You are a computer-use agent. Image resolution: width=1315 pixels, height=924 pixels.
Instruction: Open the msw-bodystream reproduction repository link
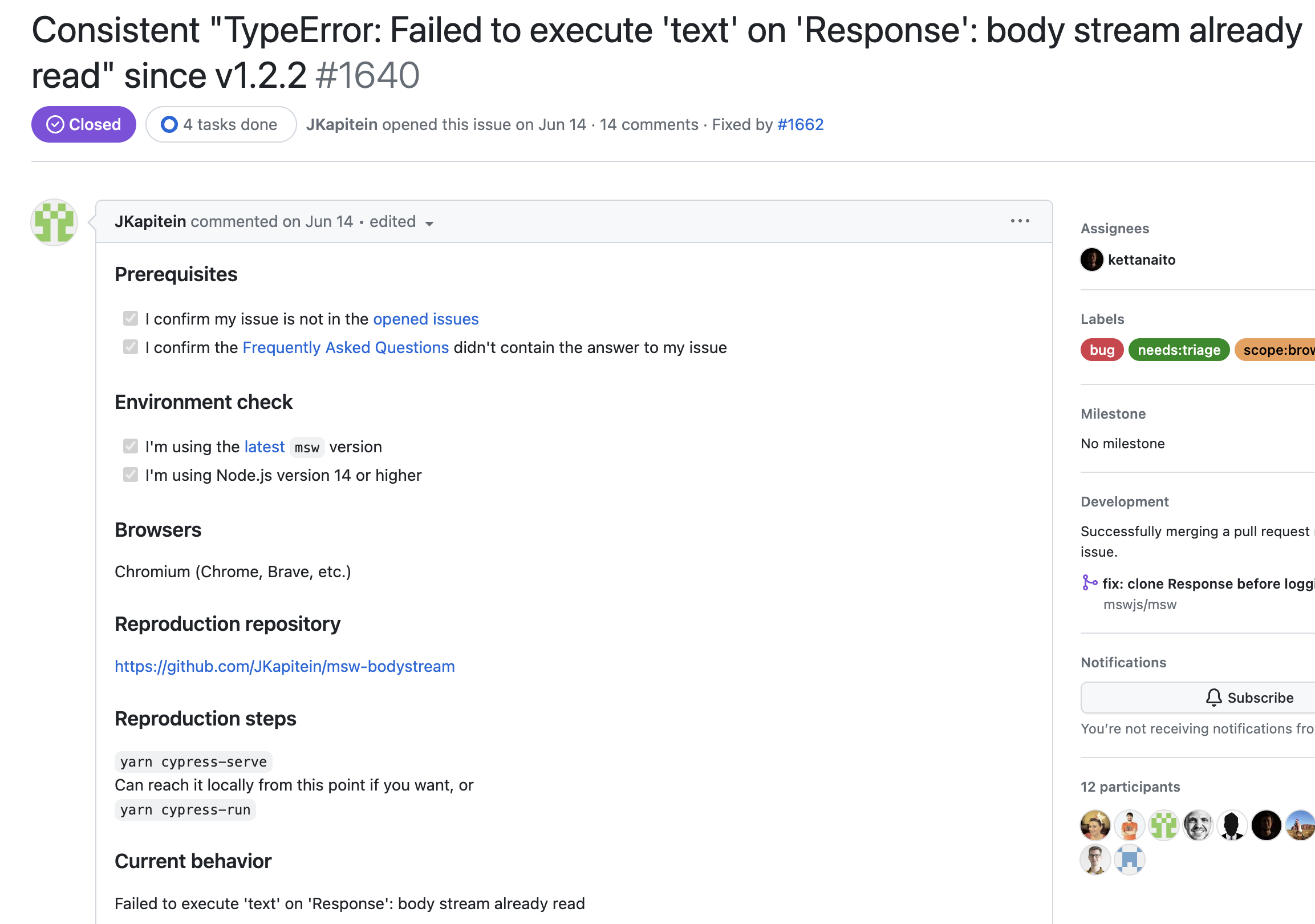click(x=285, y=666)
